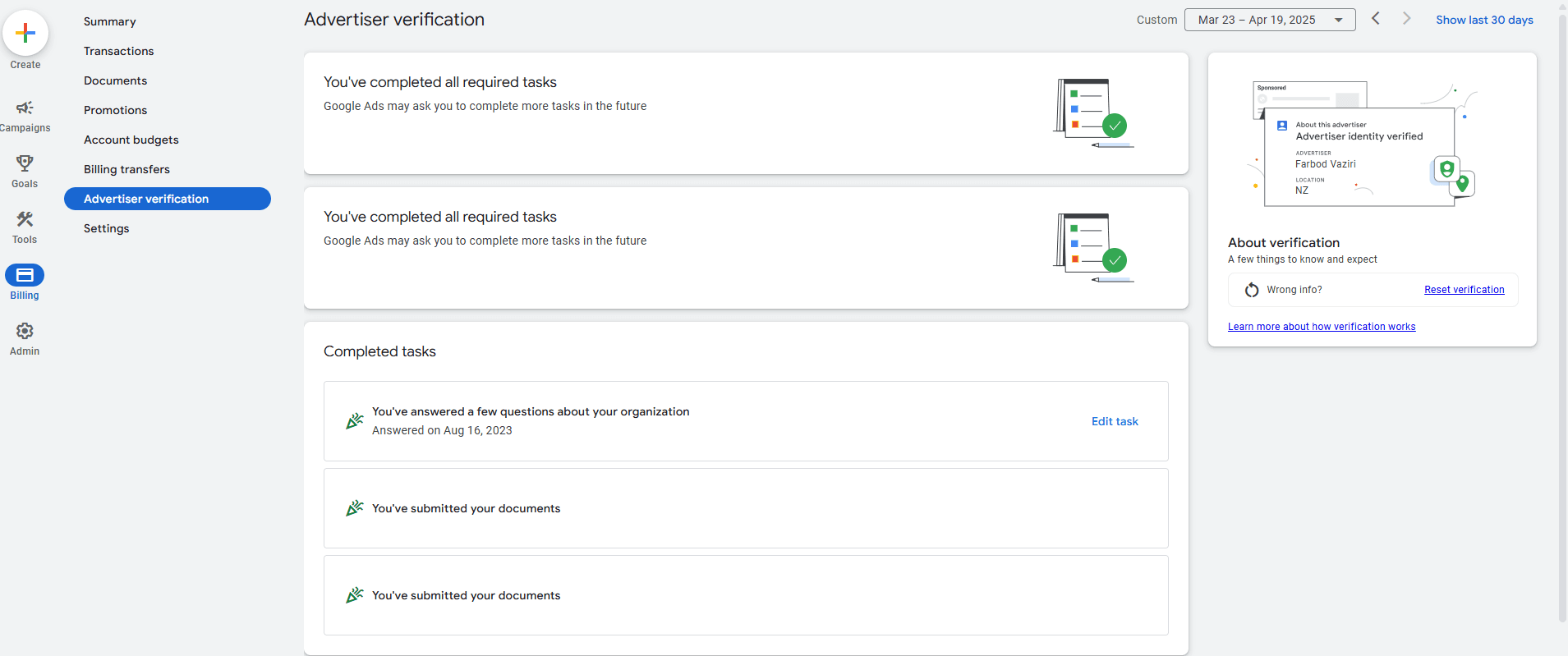Viewport: 1568px width, 656px height.
Task: Select Billing transfers in sidebar
Action: point(126,169)
